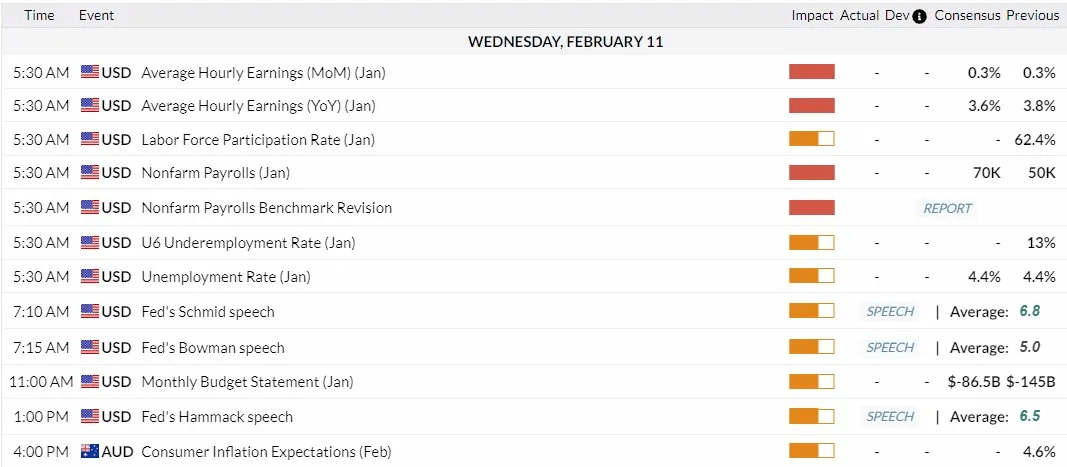This screenshot has height=467, width=1067.
Task: Open Average Hourly Earnings (MoM) (Jan) event
Action: 263,72
